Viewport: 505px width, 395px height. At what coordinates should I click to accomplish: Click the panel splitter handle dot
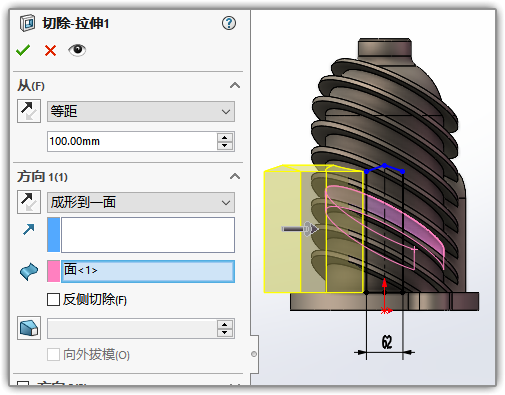(254, 354)
